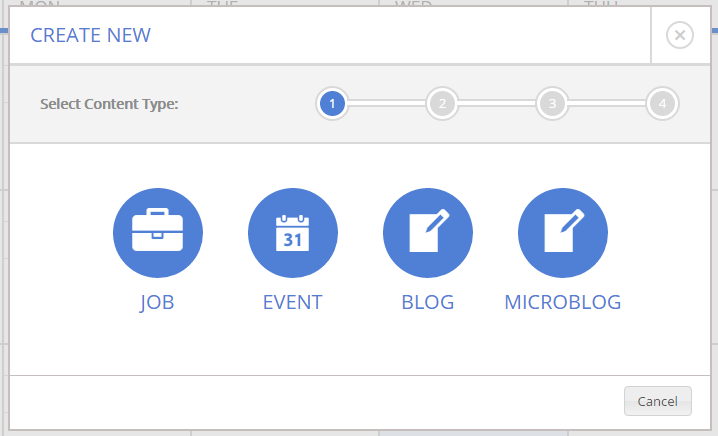This screenshot has width=718, height=436.
Task: Click the CREATE NEW dialog title
Action: click(91, 36)
